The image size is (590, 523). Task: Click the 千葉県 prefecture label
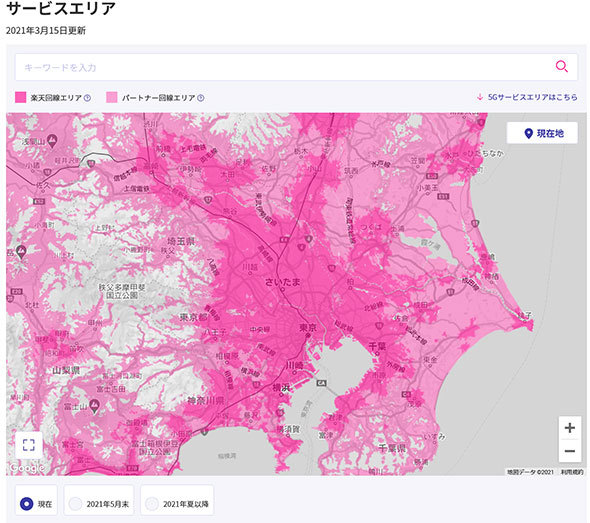coord(392,448)
